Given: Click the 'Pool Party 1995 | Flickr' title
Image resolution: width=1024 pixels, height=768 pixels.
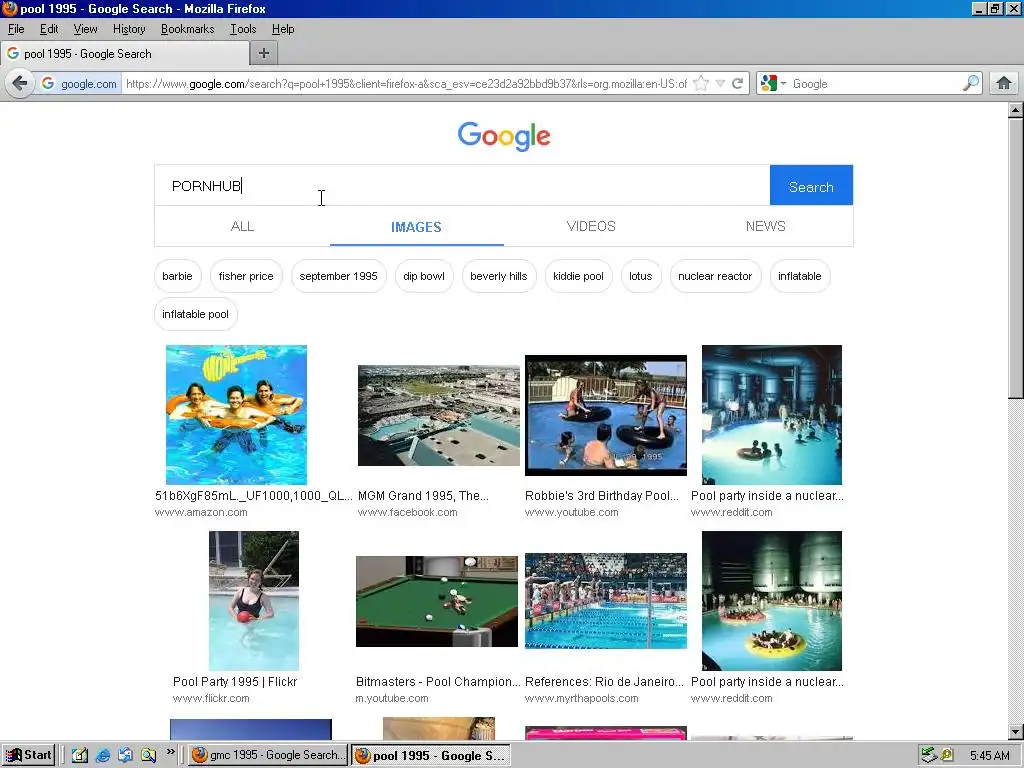Looking at the screenshot, I should (x=235, y=682).
